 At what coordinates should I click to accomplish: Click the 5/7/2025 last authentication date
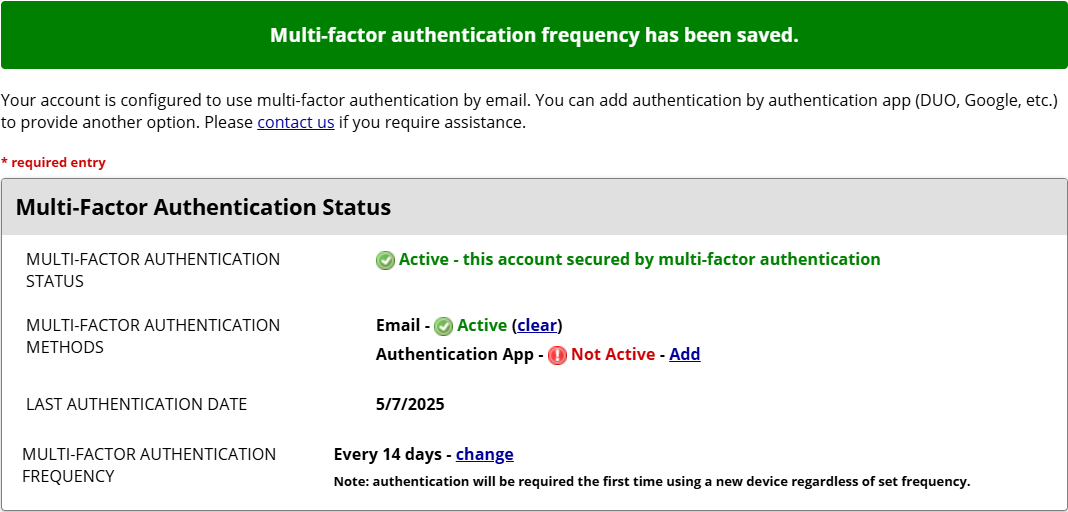[x=410, y=405]
